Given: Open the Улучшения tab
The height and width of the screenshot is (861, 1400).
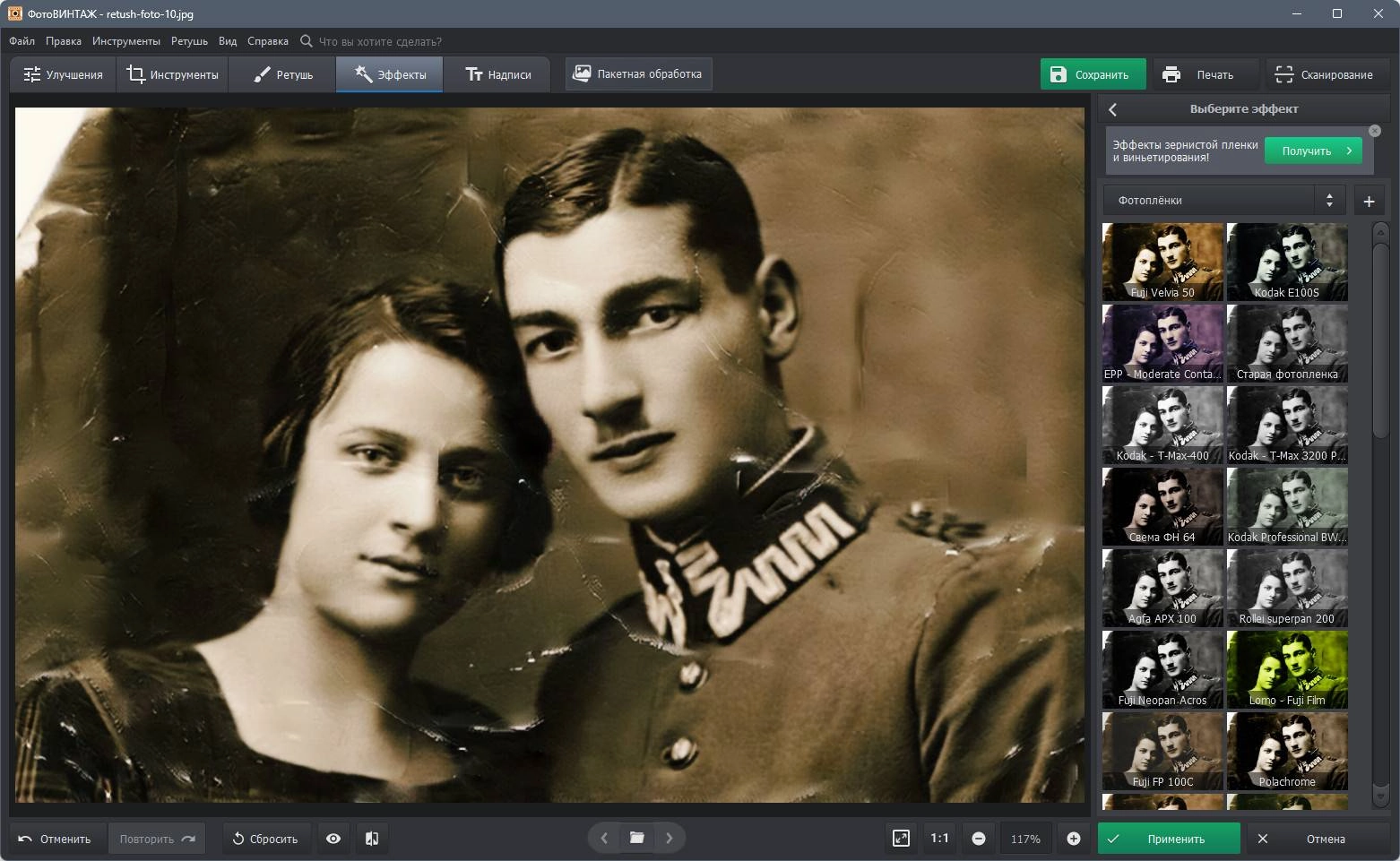Looking at the screenshot, I should 63,74.
